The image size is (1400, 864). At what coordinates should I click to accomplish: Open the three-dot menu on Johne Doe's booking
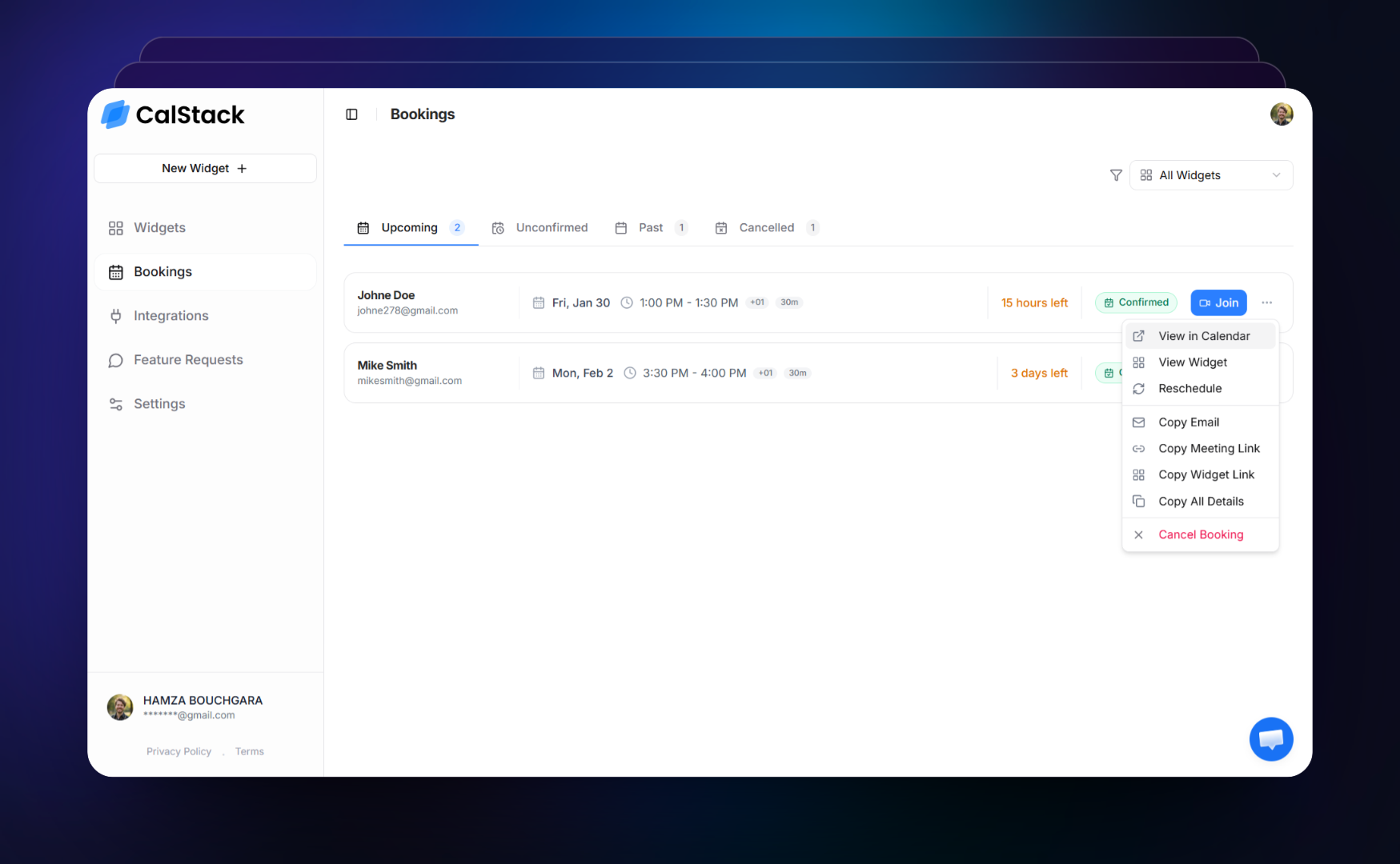click(x=1266, y=302)
